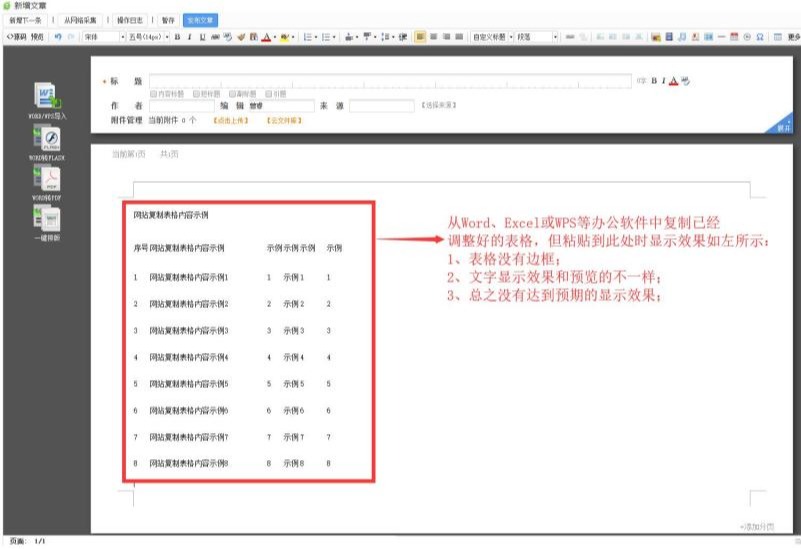
Task: Click the undo arrow in the toolbar
Action: click(x=59, y=37)
